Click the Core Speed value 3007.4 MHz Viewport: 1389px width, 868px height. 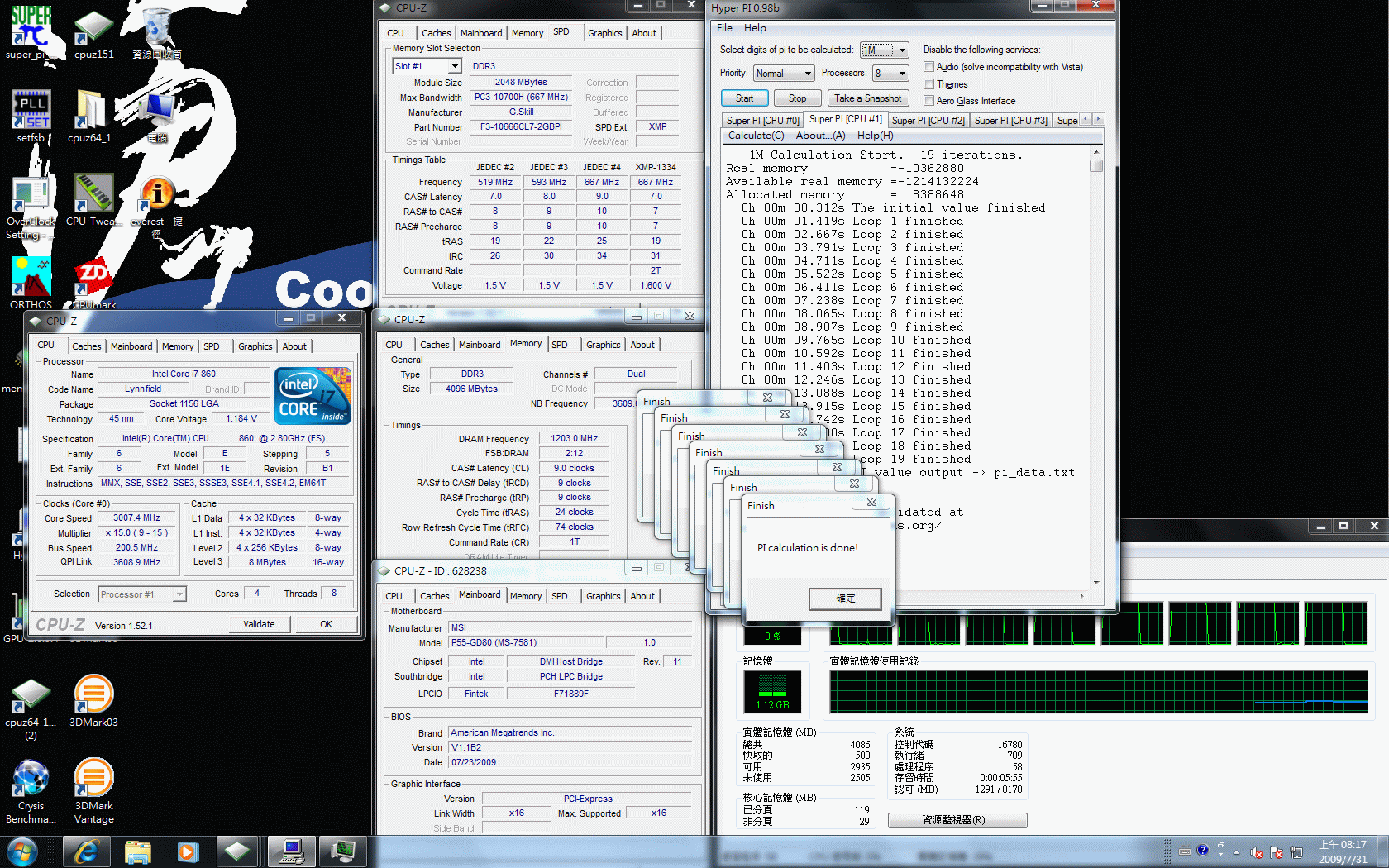pyautogui.click(x=137, y=518)
